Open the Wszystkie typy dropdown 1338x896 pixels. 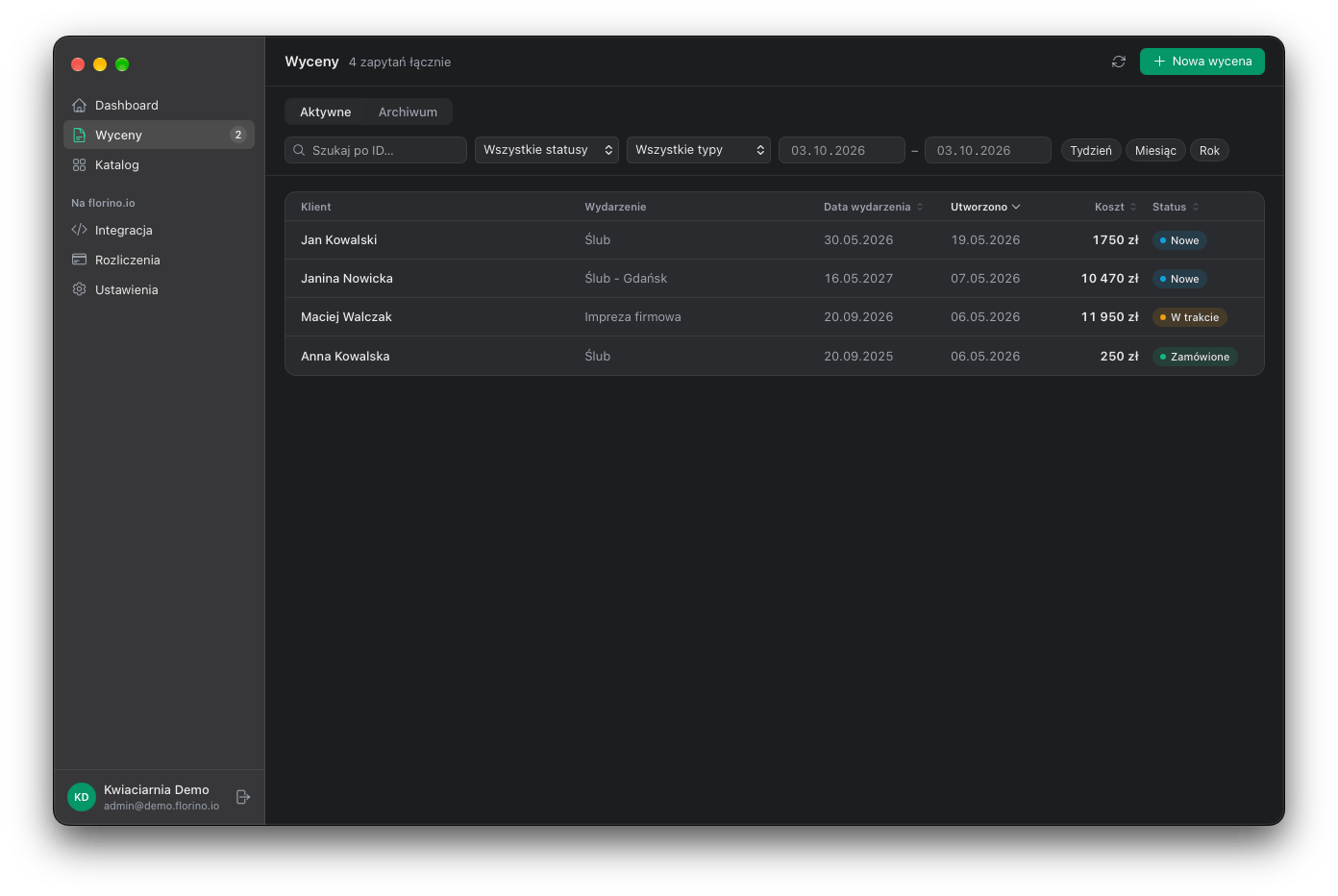click(699, 150)
